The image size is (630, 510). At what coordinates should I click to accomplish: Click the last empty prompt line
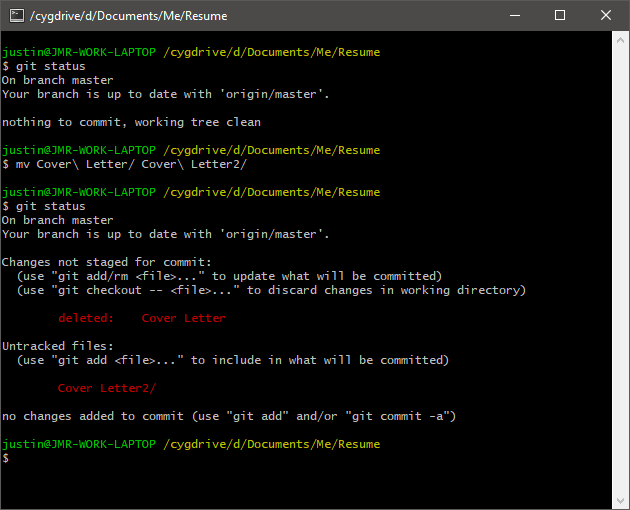[6, 458]
